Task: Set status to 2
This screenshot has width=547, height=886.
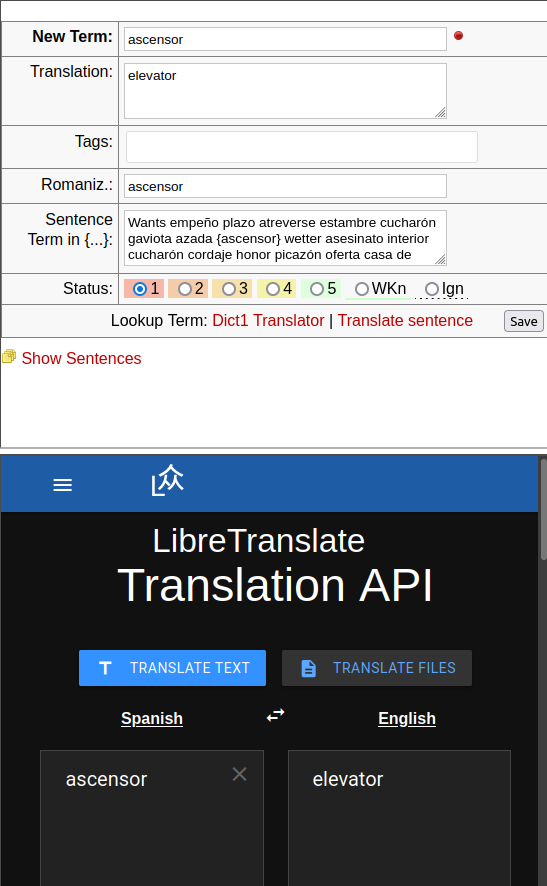Action: 185,289
